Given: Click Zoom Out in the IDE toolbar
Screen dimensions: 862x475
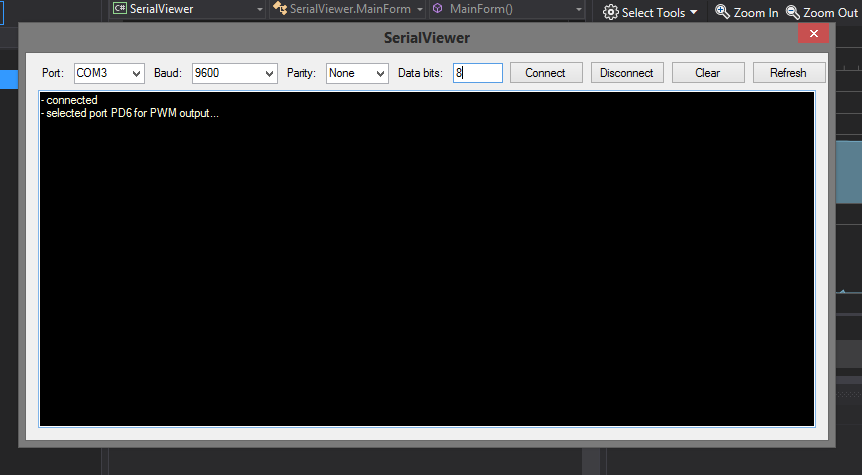Looking at the screenshot, I should (x=821, y=12).
